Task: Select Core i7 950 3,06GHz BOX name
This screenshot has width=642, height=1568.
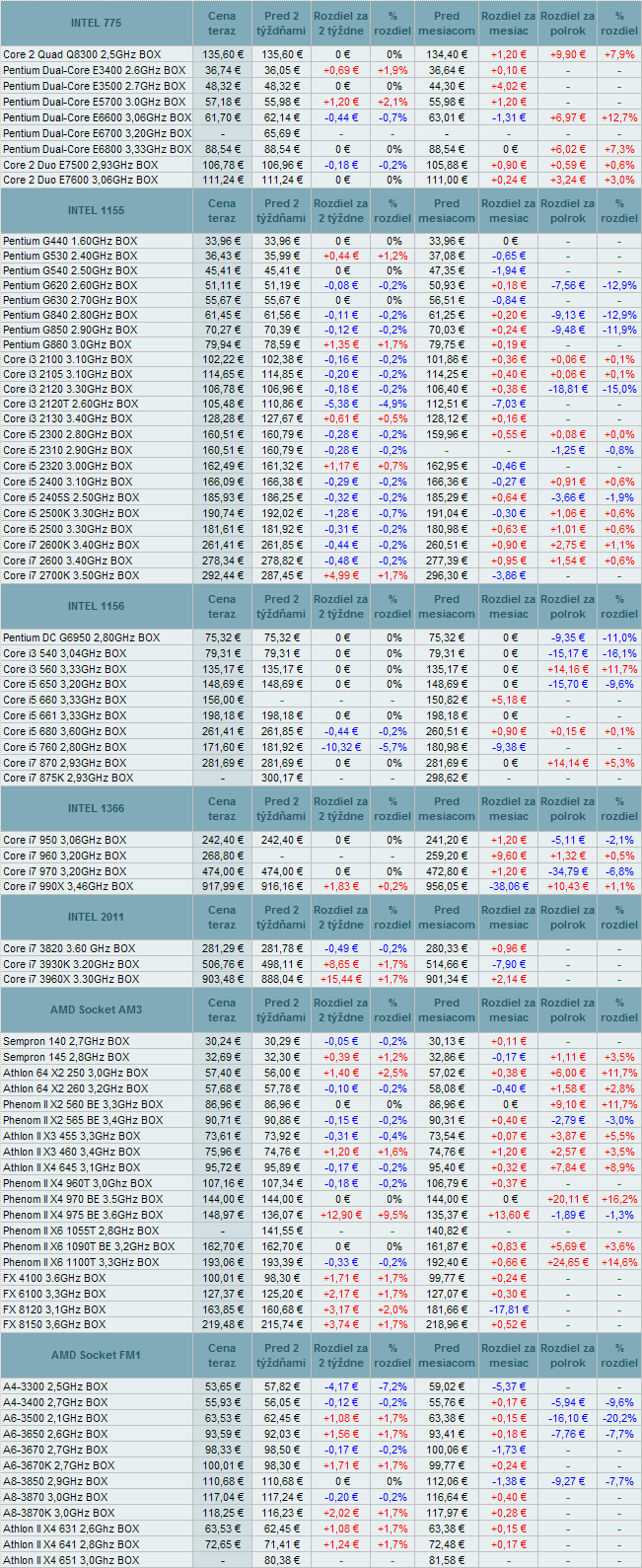Action: [65, 840]
